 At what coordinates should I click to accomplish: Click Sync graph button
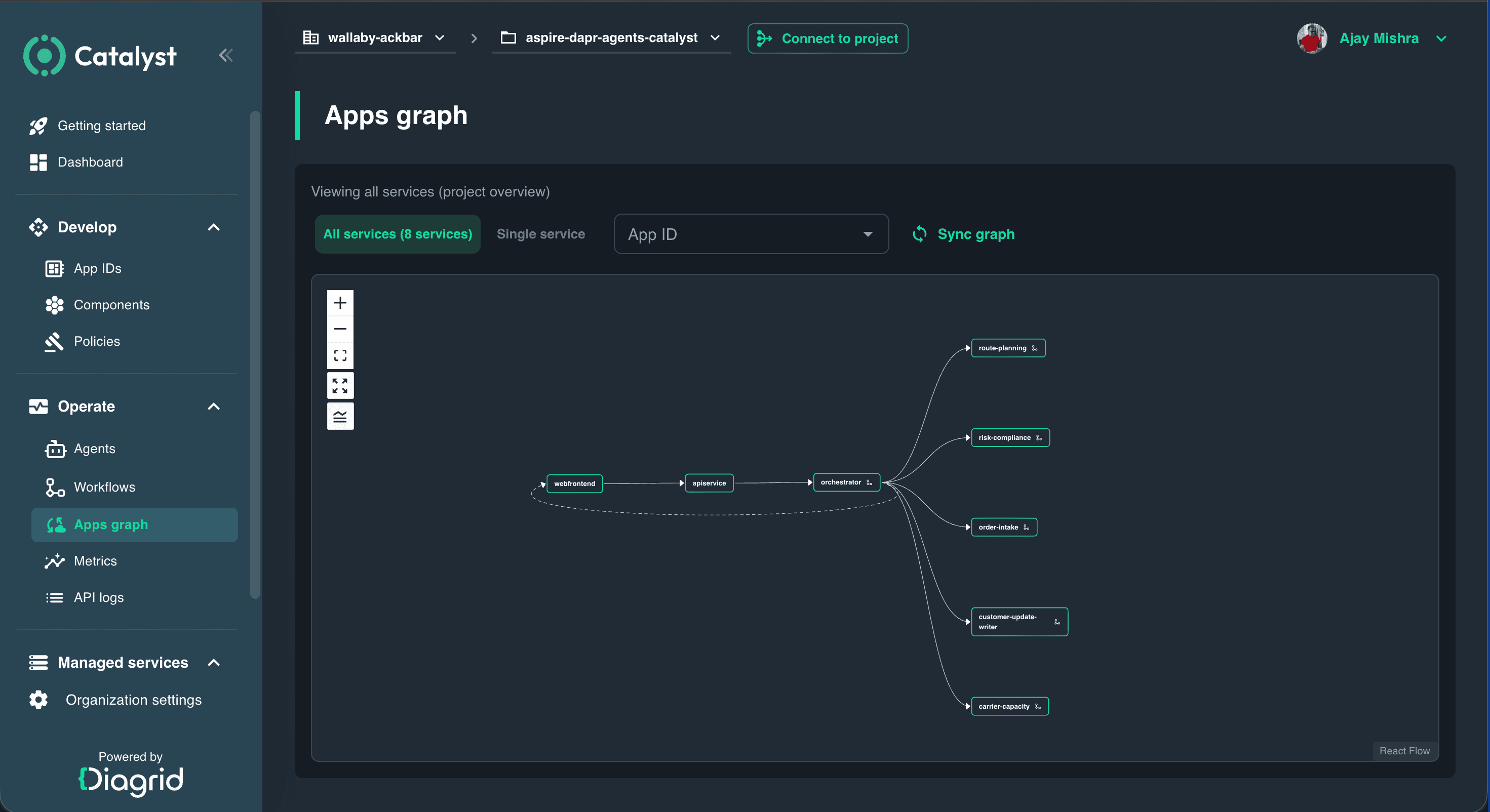(964, 234)
